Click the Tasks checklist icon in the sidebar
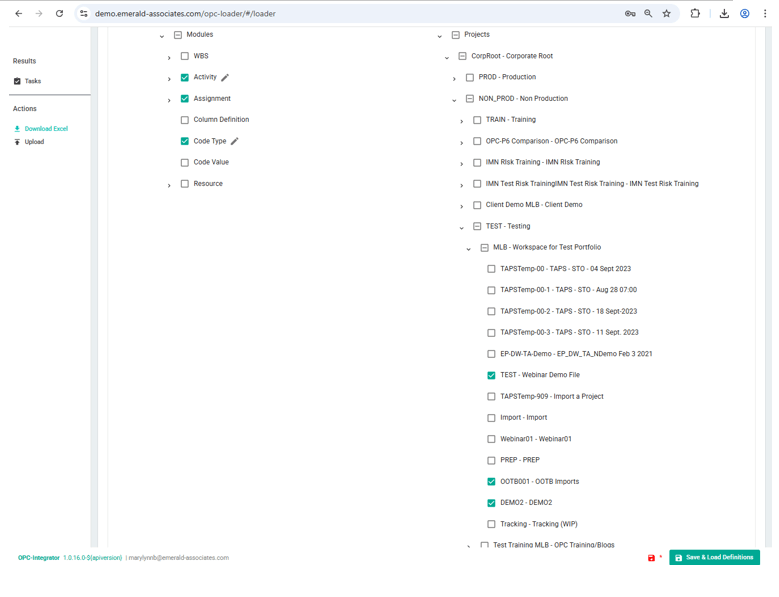Image resolution: width=779 pixels, height=597 pixels. click(17, 81)
